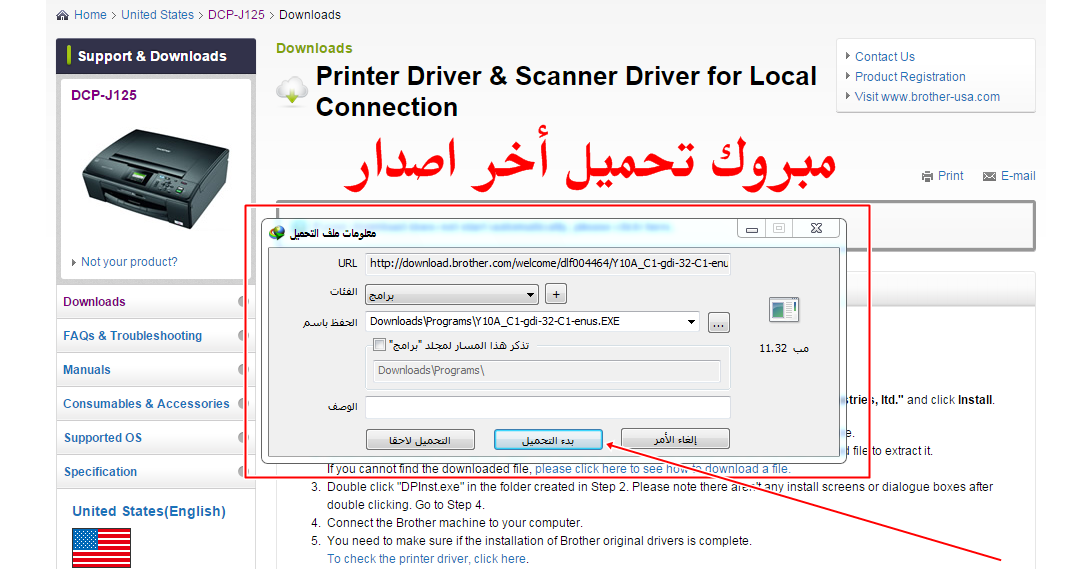Click the IDM logo icon in dialog title bar
The width and height of the screenshot is (1083, 569).
277,233
